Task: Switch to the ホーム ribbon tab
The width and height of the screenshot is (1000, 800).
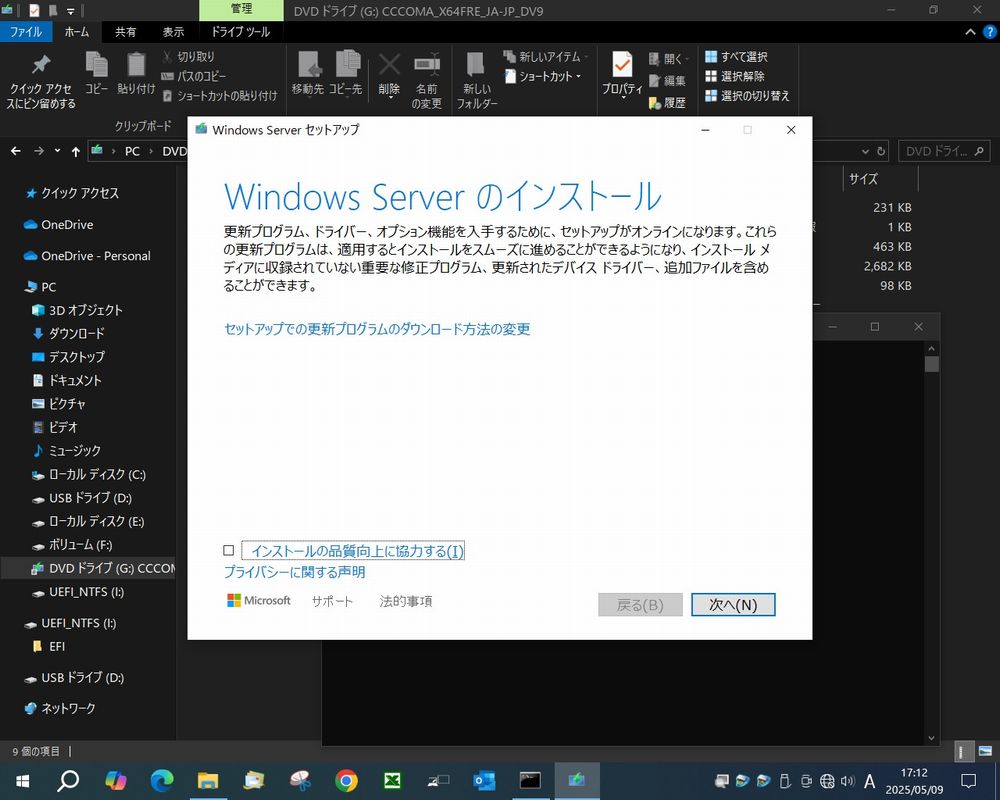Action: [x=77, y=32]
